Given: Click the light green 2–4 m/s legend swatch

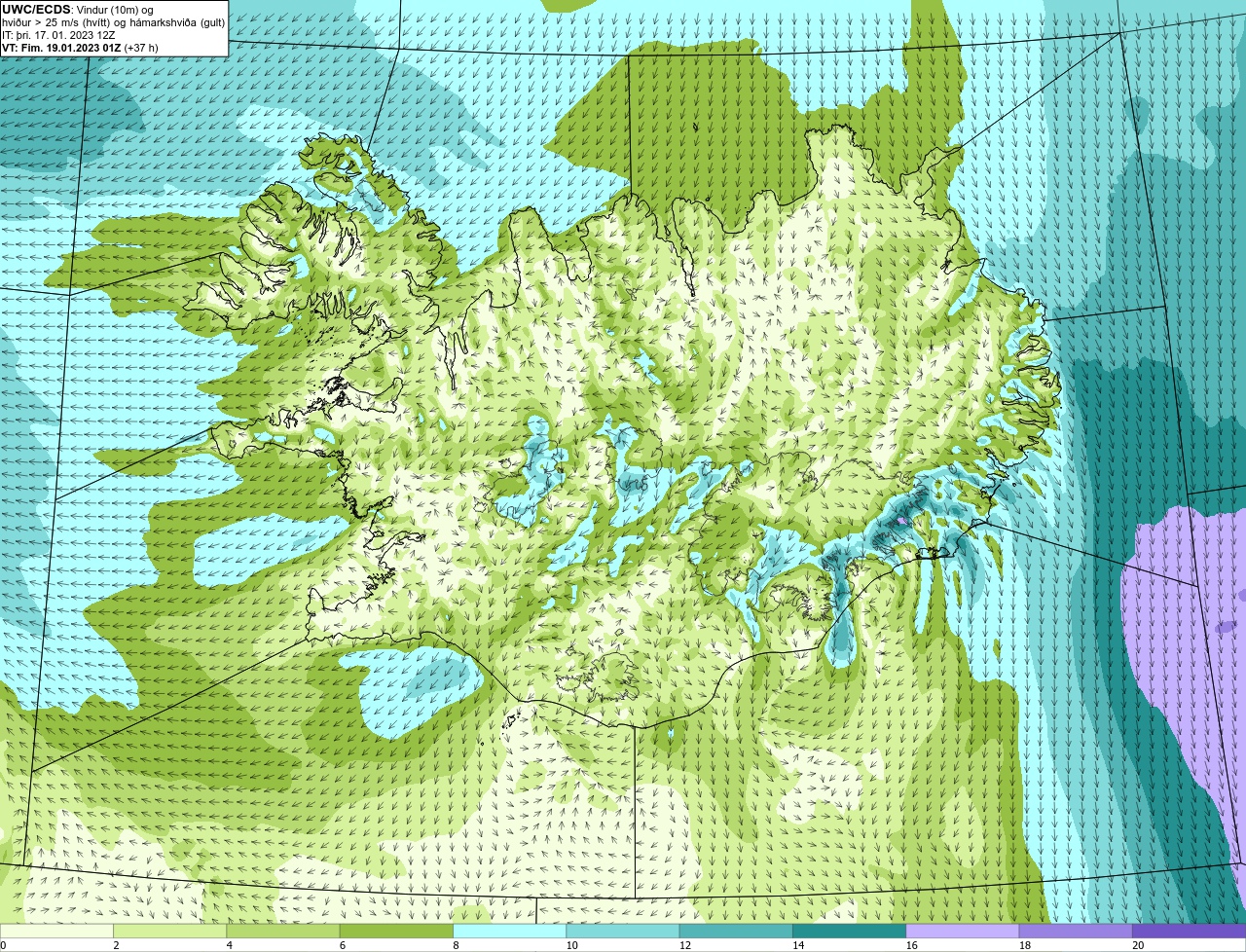Looking at the screenshot, I should click(169, 932).
